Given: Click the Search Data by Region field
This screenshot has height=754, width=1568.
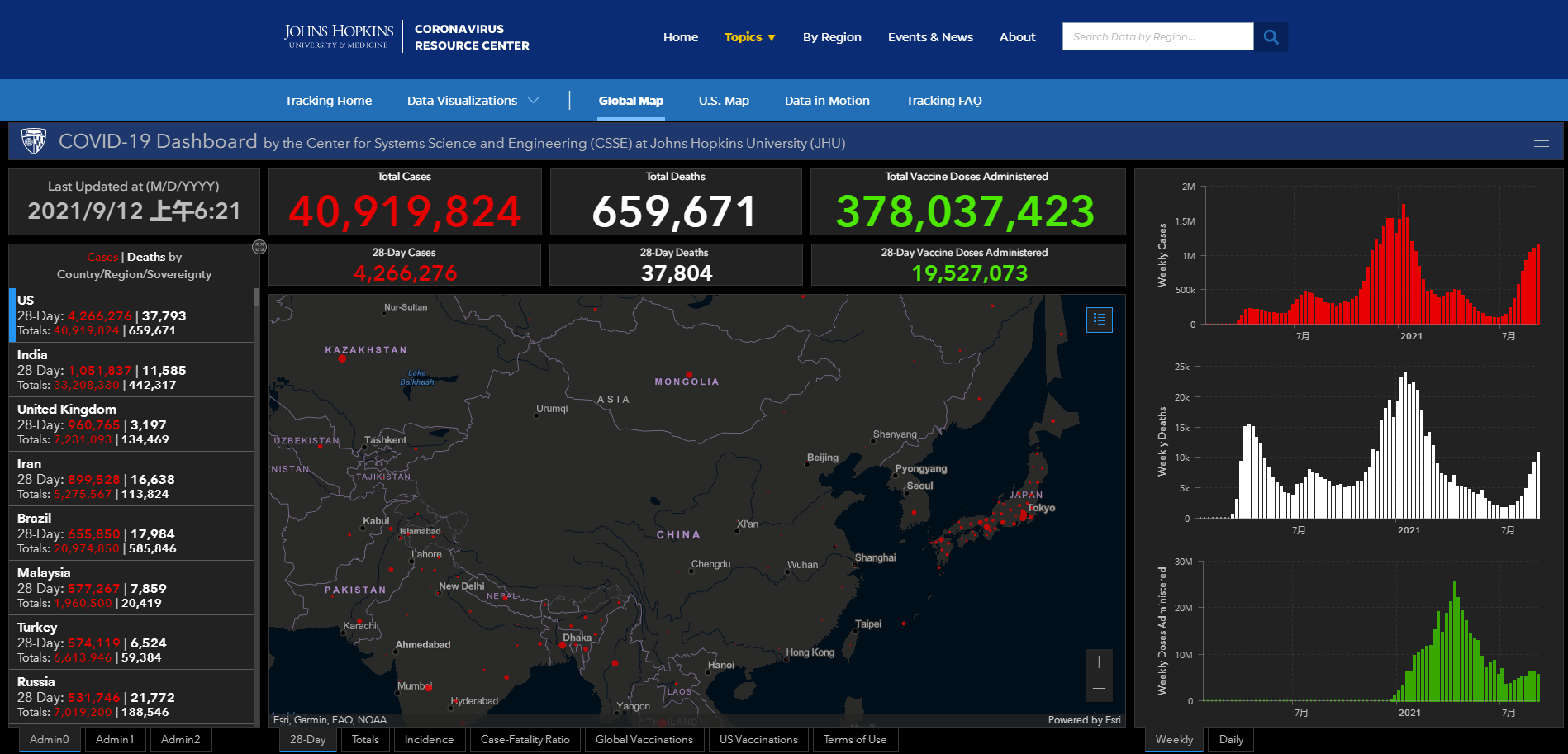Looking at the screenshot, I should point(1157,37).
